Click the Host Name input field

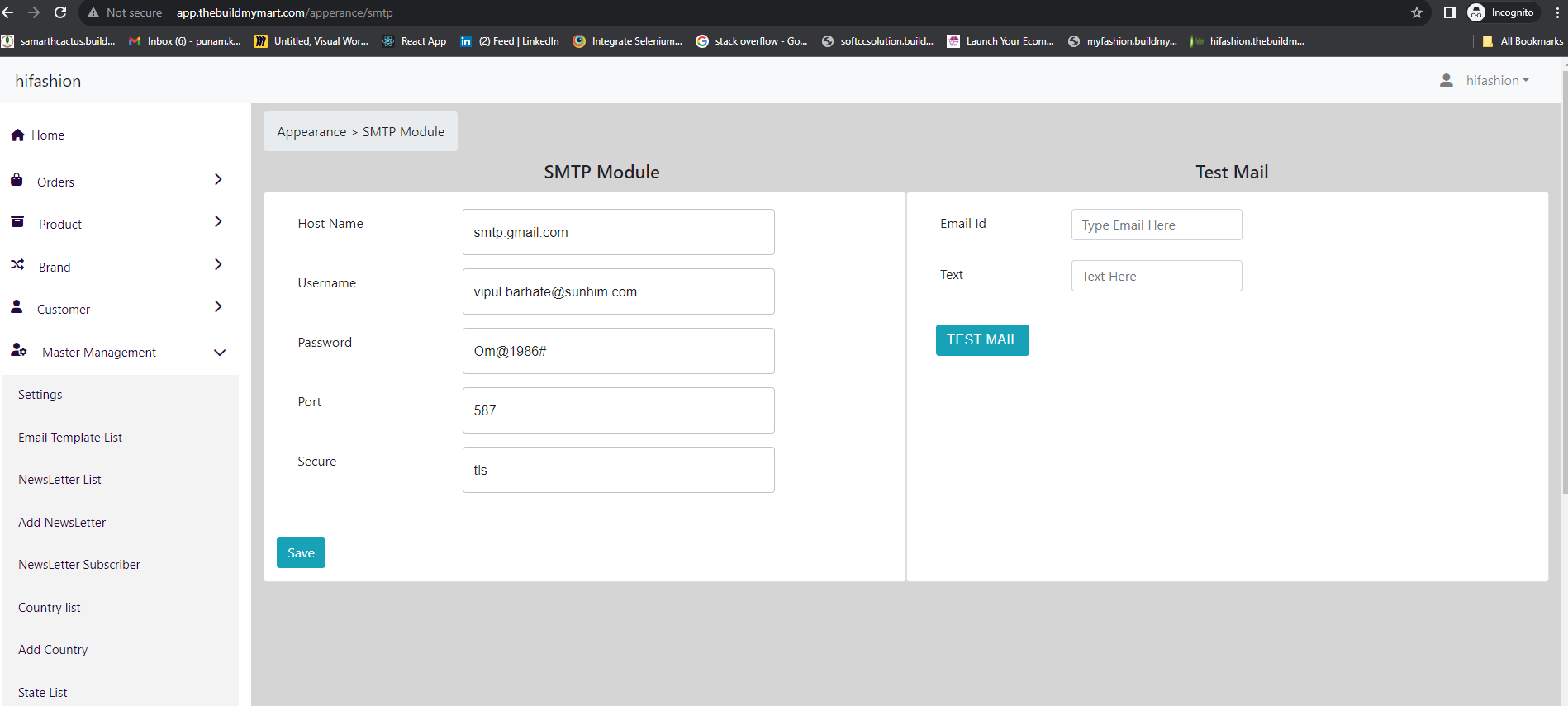click(x=619, y=232)
